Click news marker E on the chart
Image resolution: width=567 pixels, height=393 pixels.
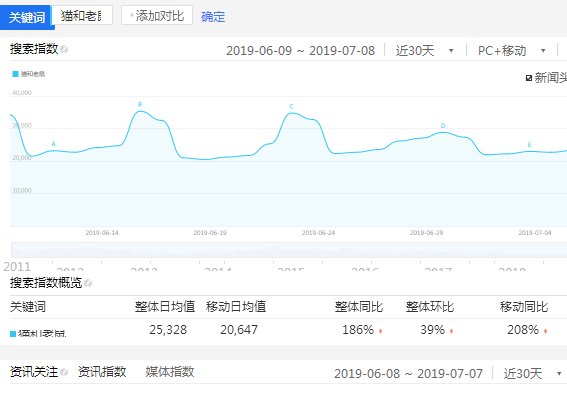(529, 145)
